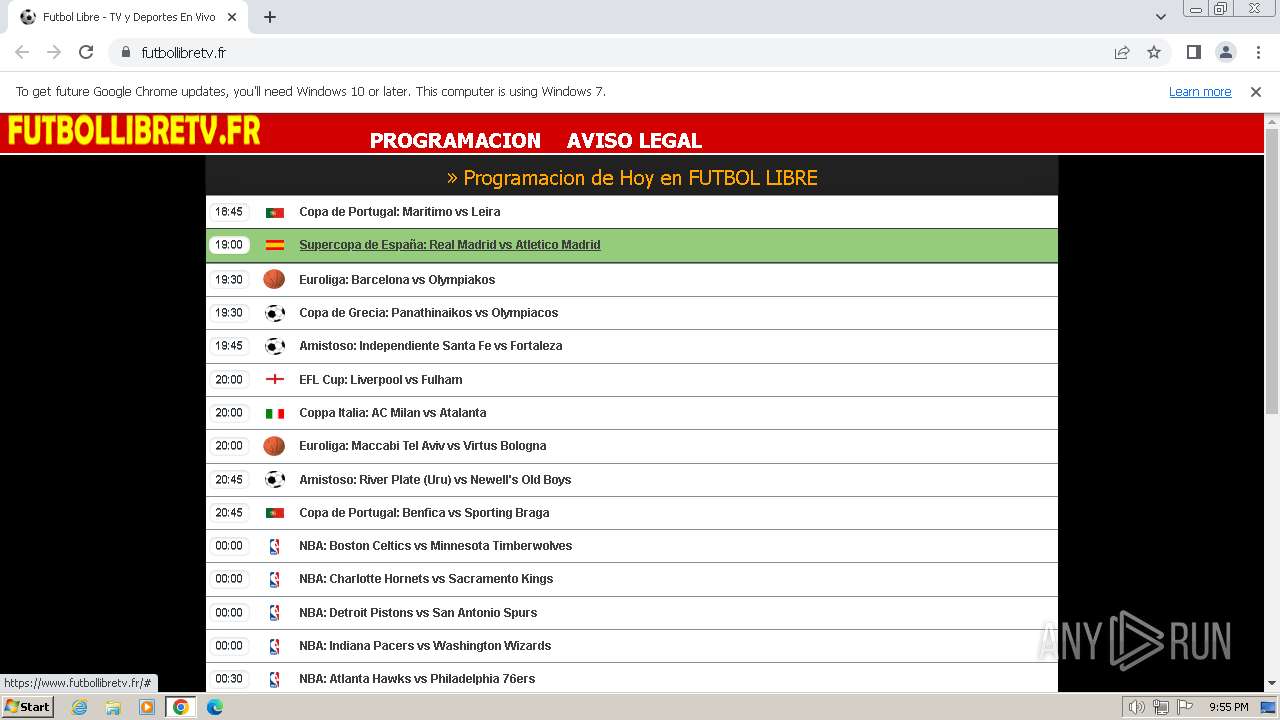Open NBA: Atlanta Hawks vs Philadelphia 76ers

click(x=417, y=679)
